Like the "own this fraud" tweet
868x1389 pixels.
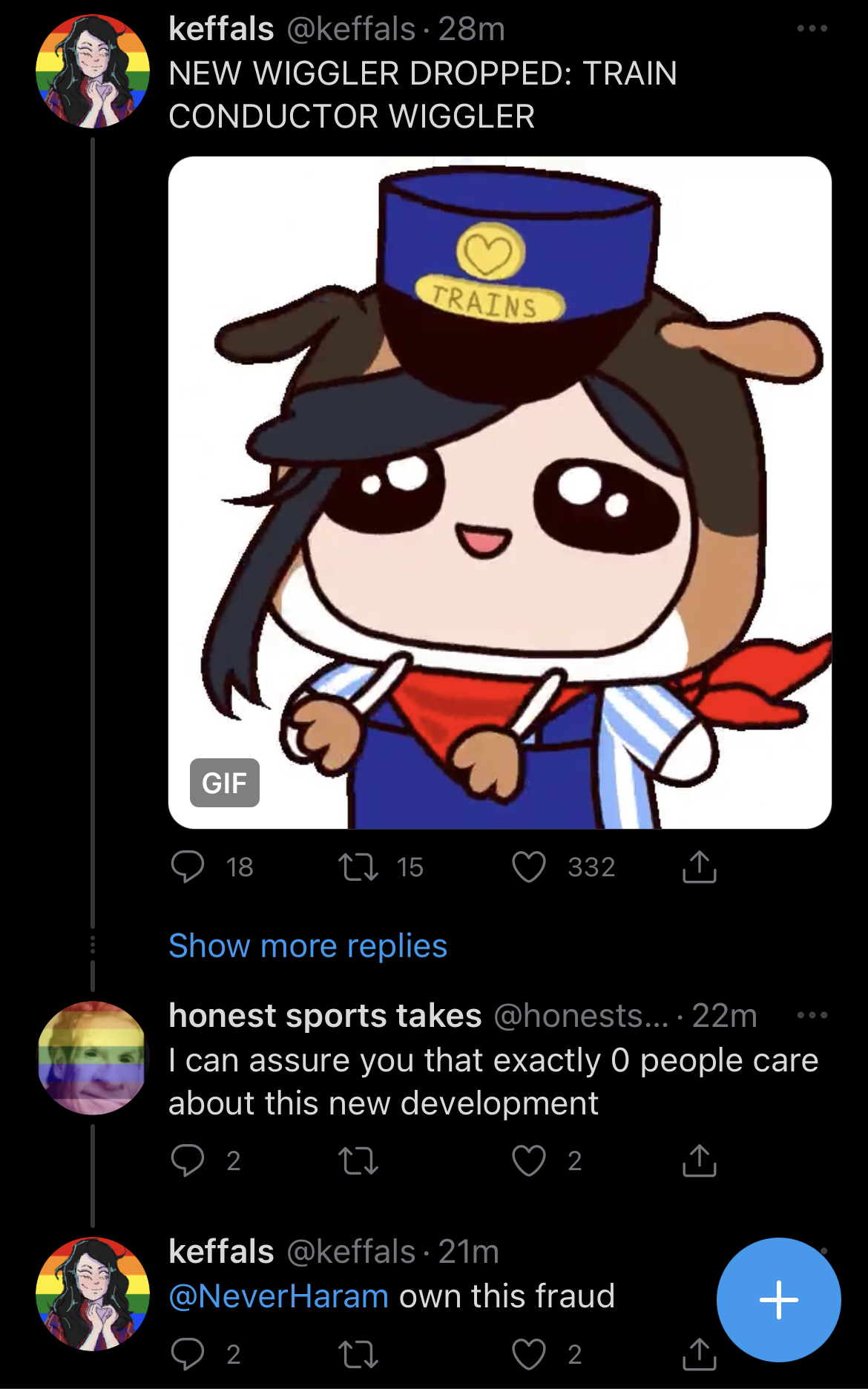(529, 1355)
